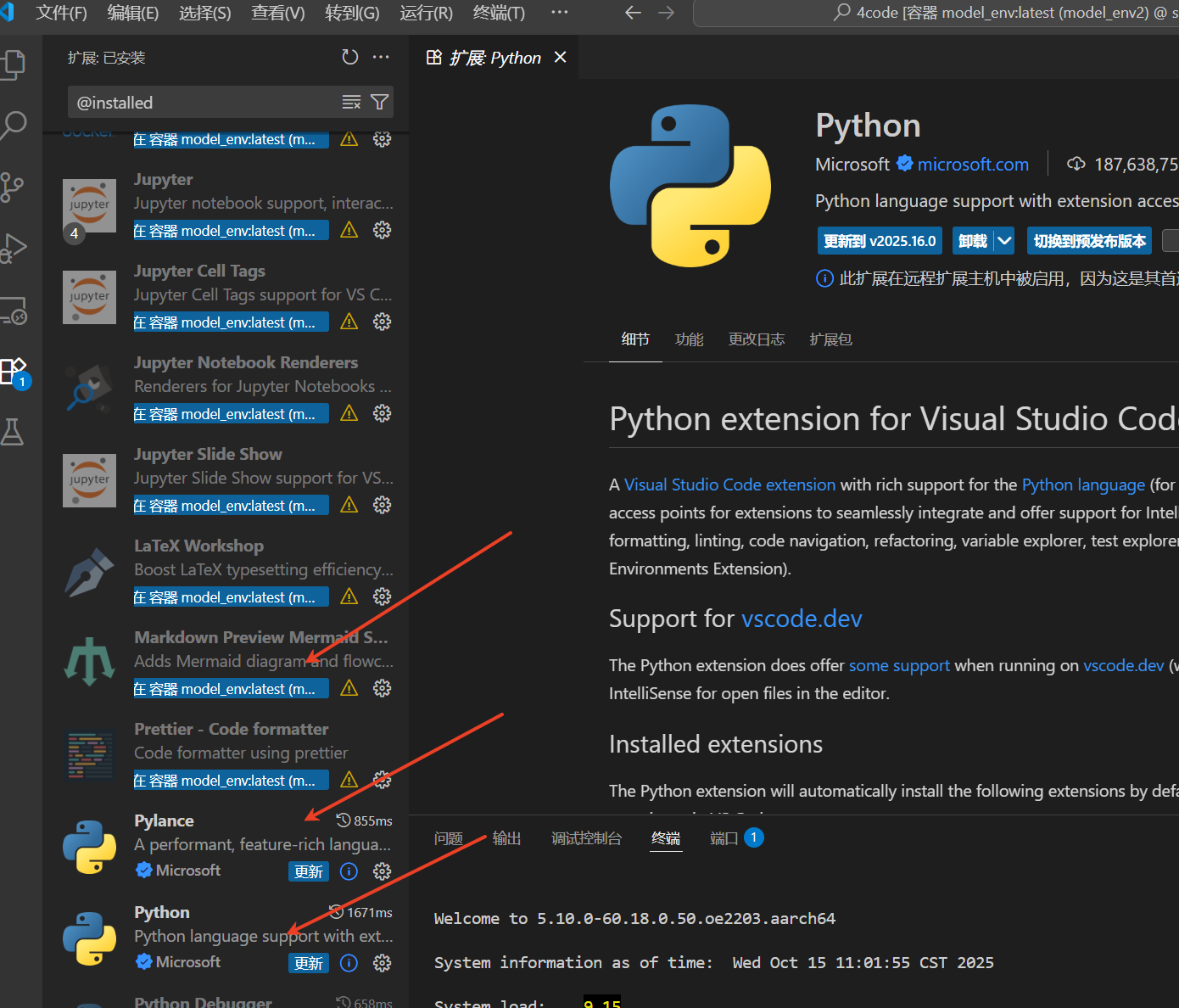
Task: Open the 终端(T) menu
Action: 499,13
